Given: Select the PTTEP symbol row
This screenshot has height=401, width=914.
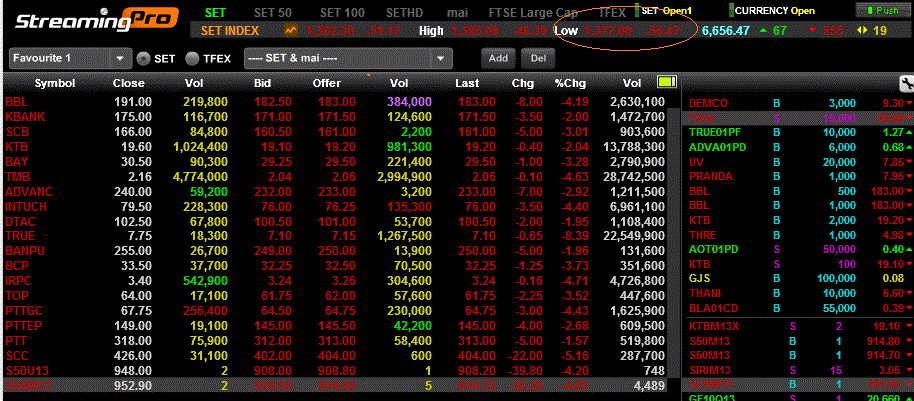Looking at the screenshot, I should click(335, 326).
